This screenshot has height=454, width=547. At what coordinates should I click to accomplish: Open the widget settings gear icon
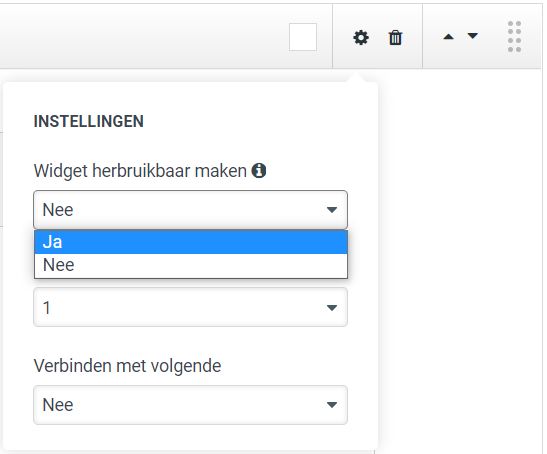pyautogui.click(x=361, y=37)
